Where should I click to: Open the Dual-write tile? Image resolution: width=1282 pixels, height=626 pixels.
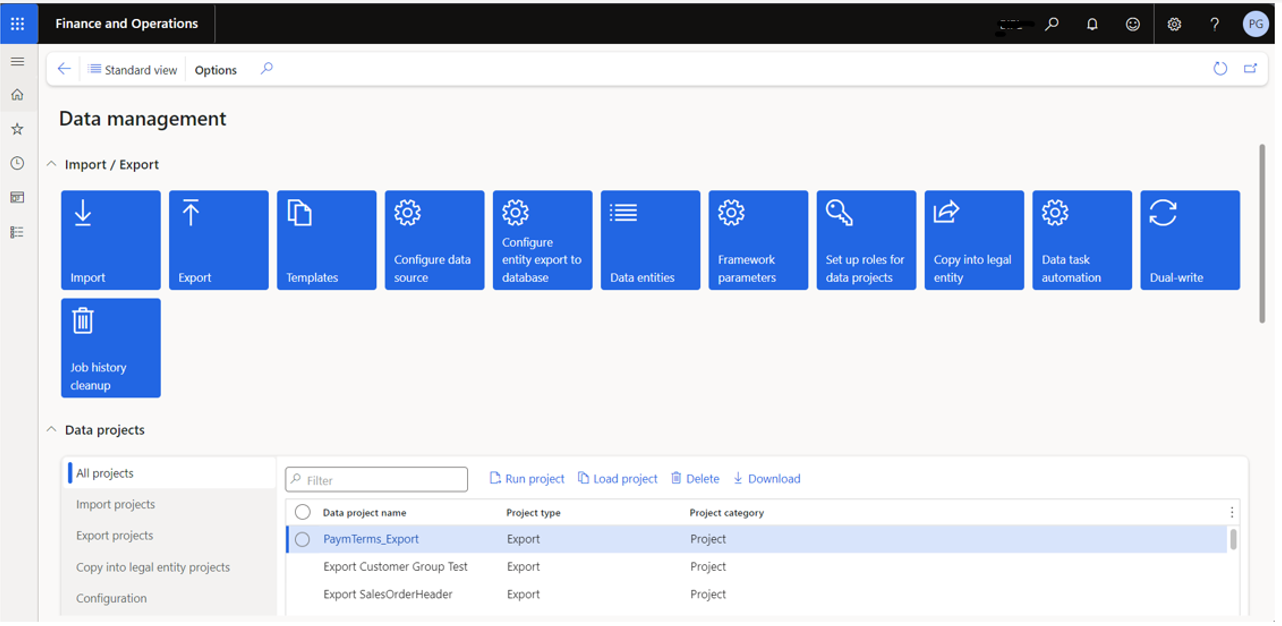(x=1190, y=240)
